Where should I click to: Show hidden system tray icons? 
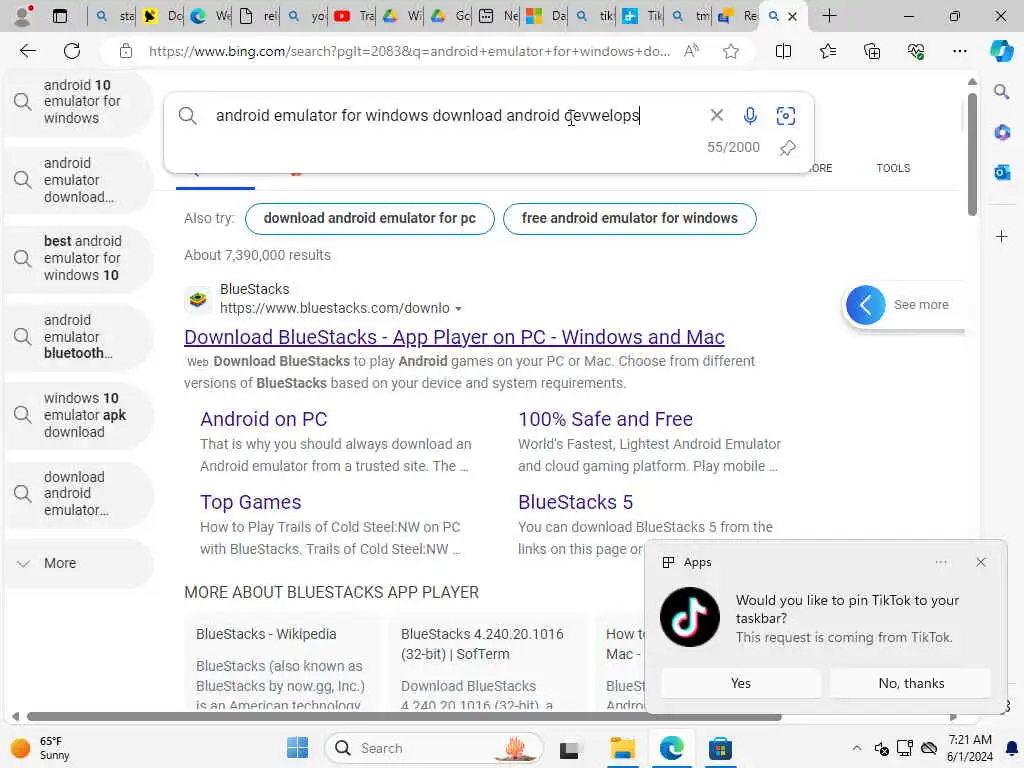(x=856, y=748)
